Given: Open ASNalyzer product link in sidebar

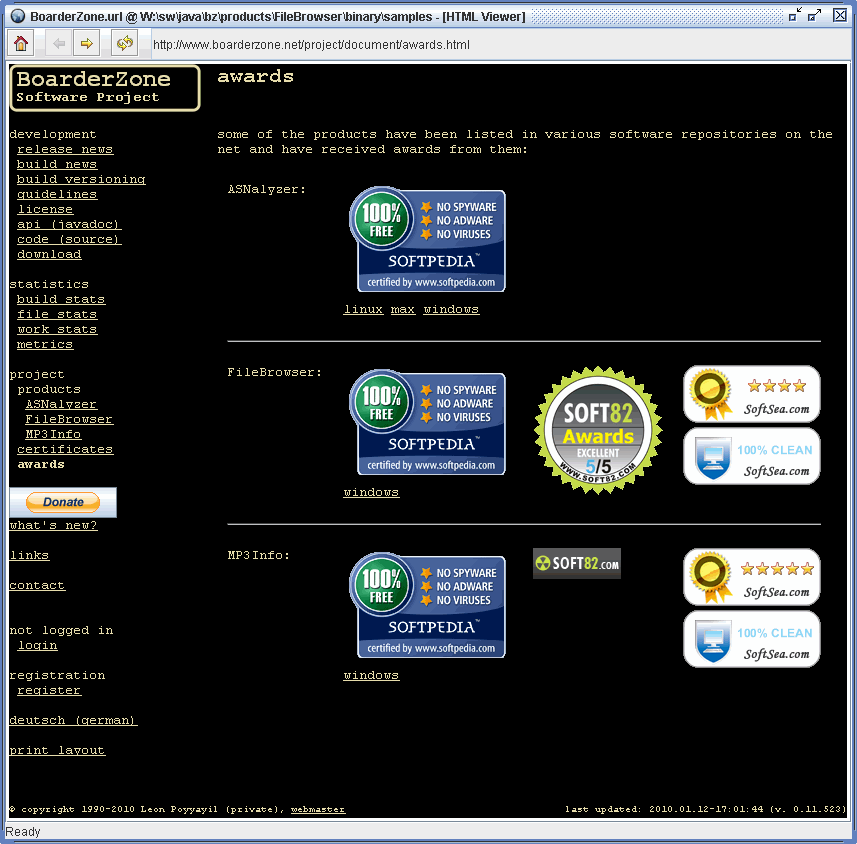Looking at the screenshot, I should 61,404.
